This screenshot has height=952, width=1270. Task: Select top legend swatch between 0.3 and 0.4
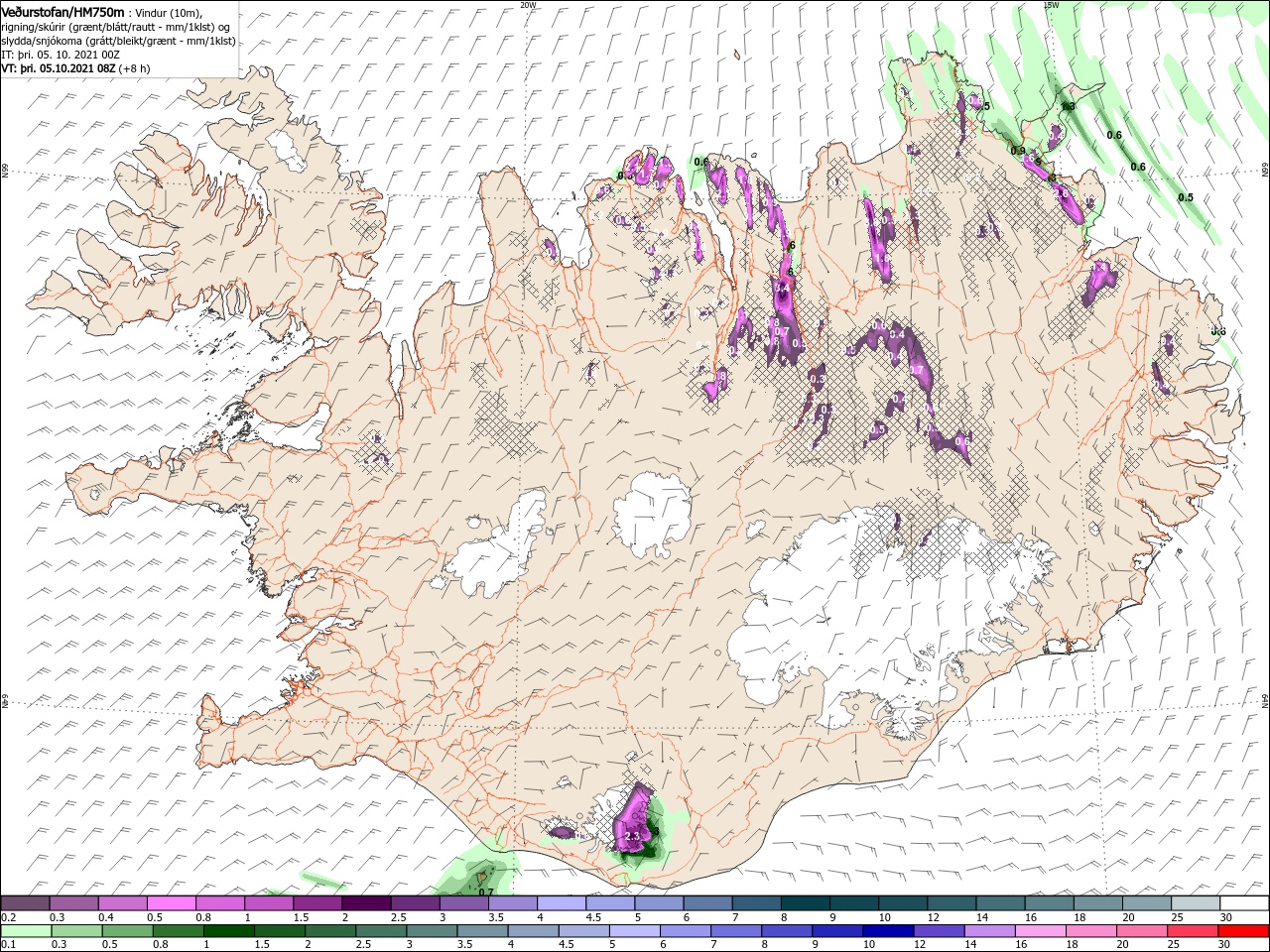[73, 903]
